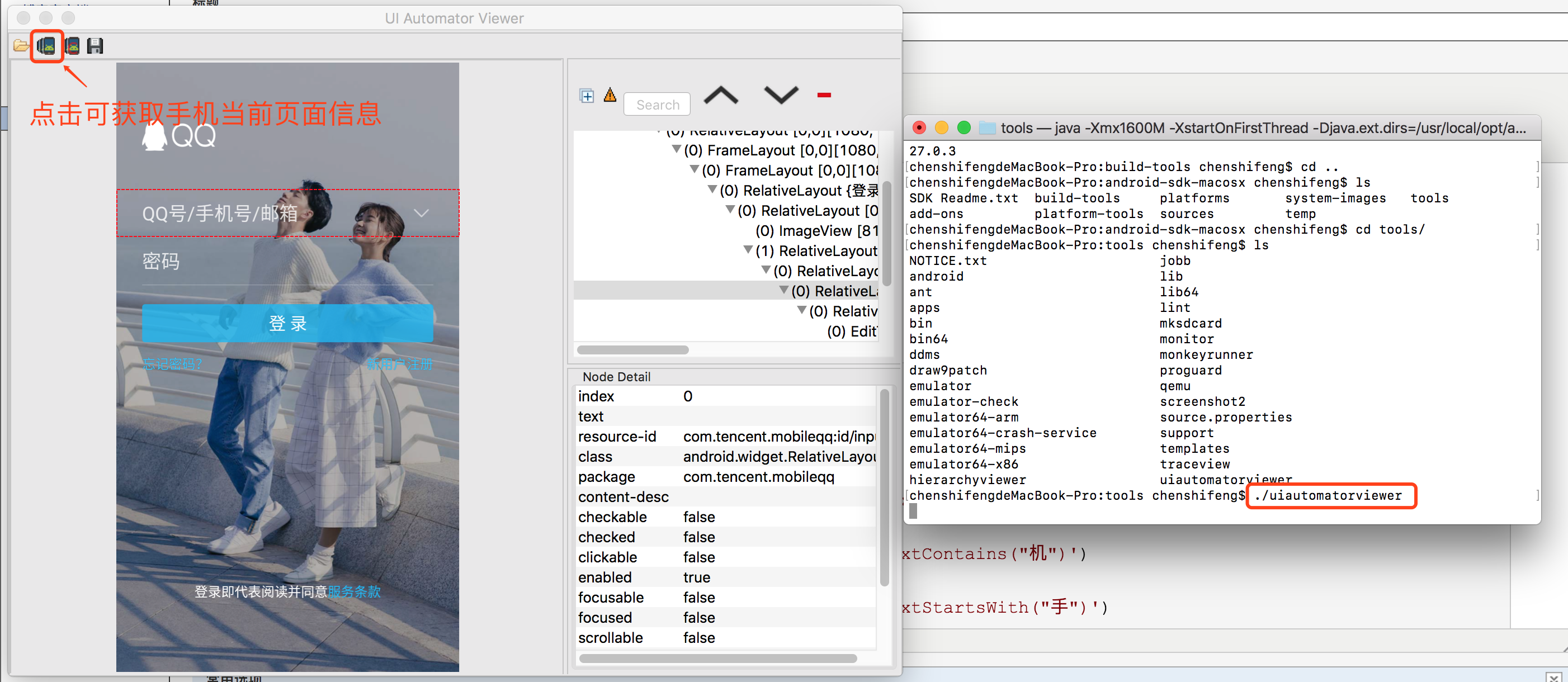Capture device screenshot with the Android device icon

tap(46, 46)
